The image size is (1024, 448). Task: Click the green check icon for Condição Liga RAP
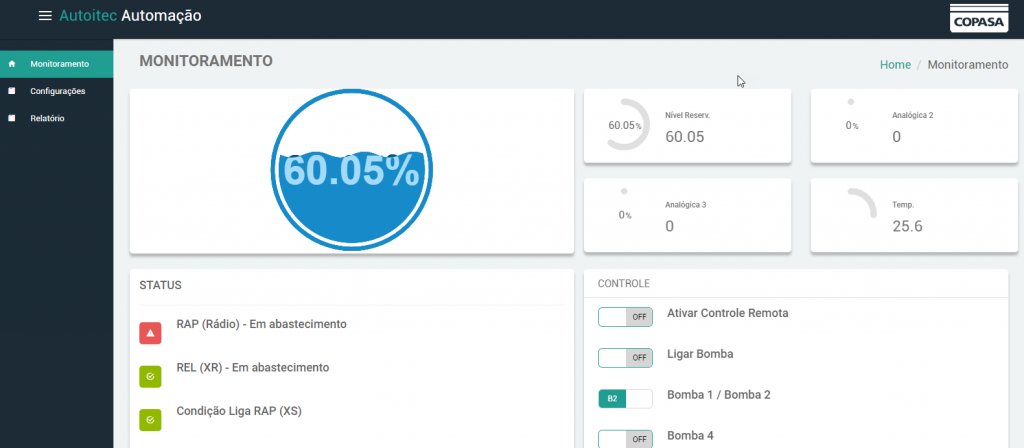coord(150,420)
